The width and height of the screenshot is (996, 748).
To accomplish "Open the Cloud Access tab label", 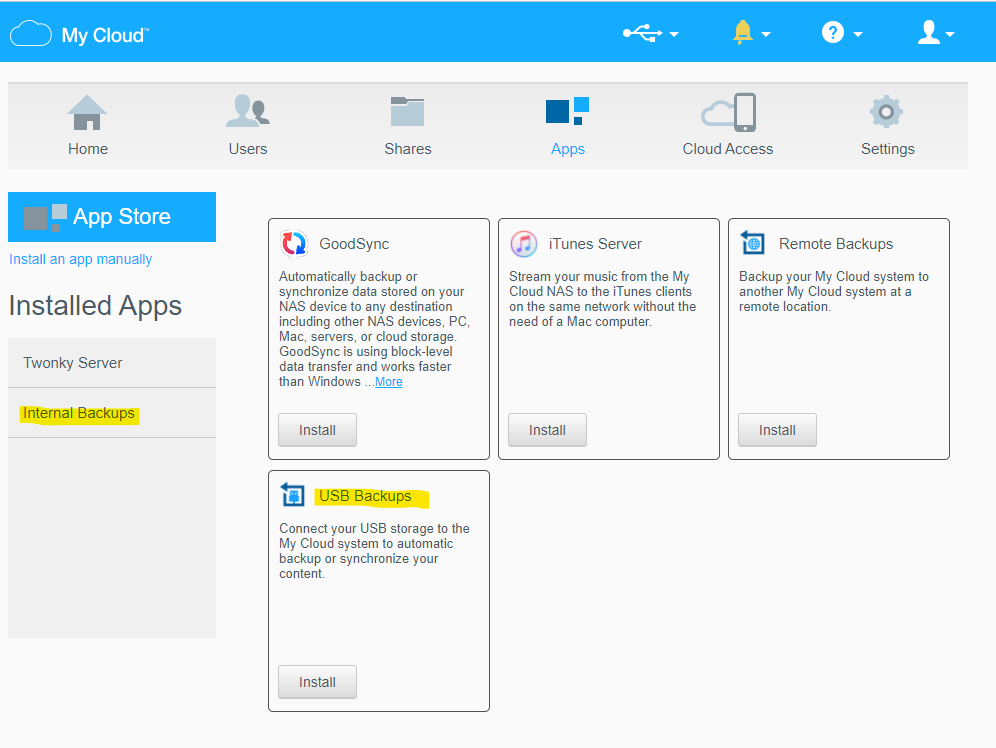I will click(728, 149).
